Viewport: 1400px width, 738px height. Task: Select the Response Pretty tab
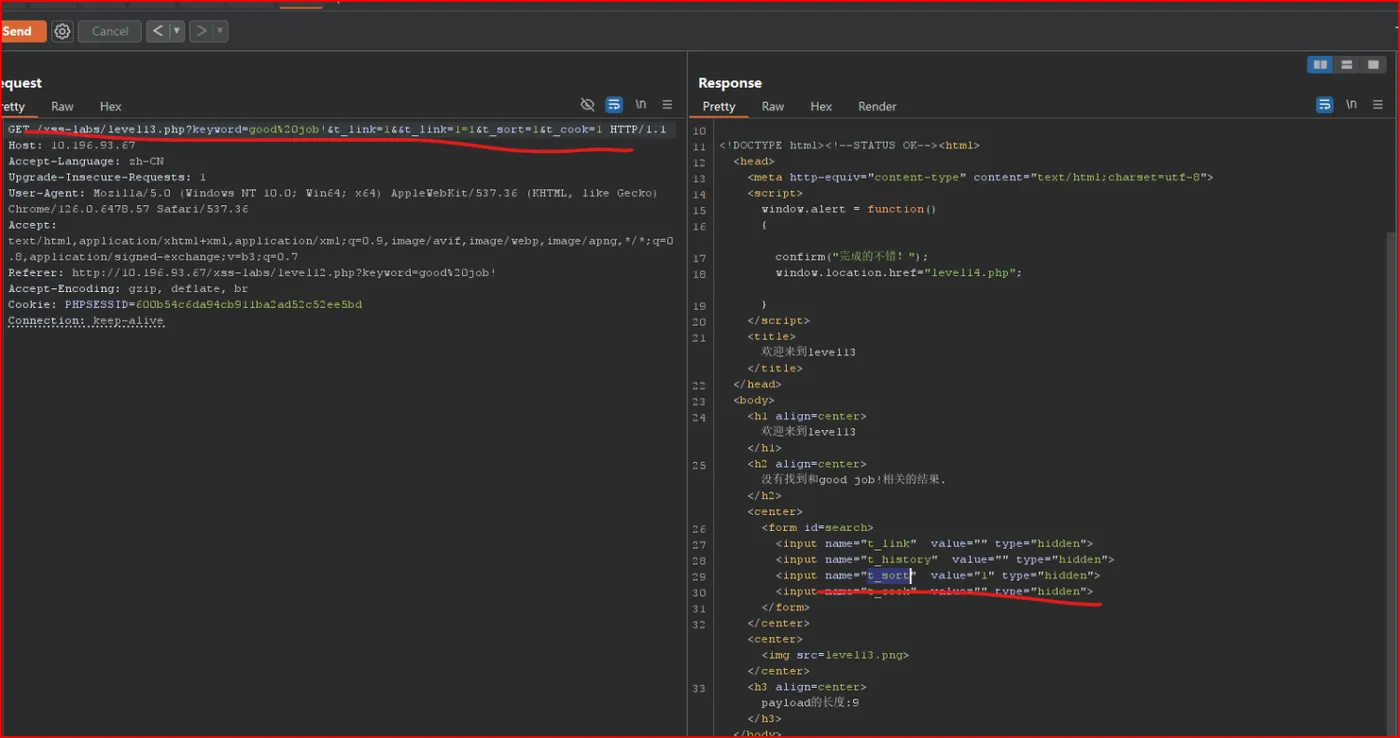tap(719, 106)
